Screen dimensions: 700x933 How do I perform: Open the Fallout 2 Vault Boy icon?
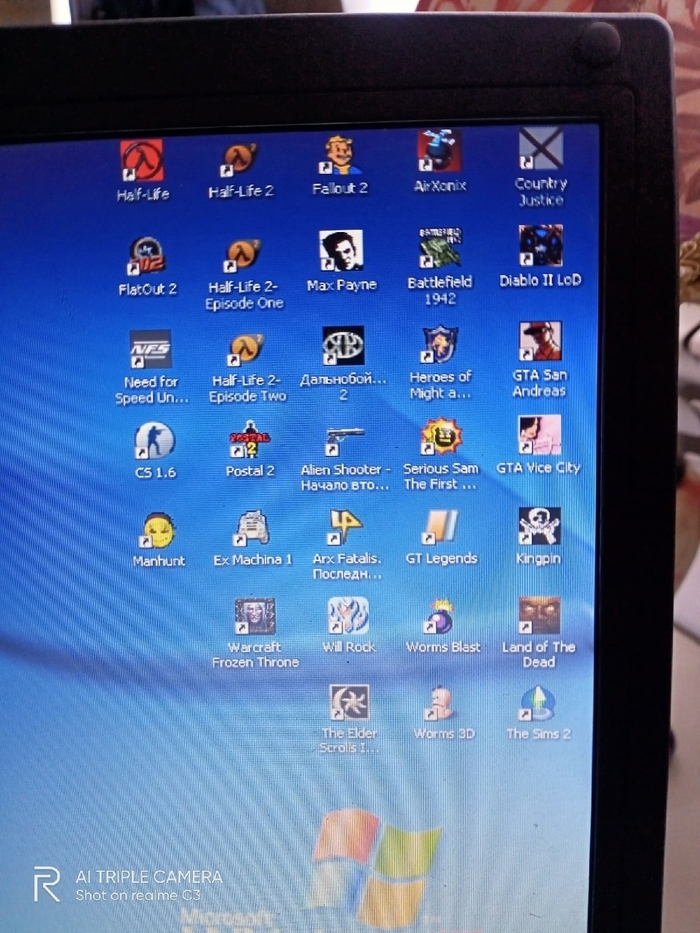tap(340, 155)
